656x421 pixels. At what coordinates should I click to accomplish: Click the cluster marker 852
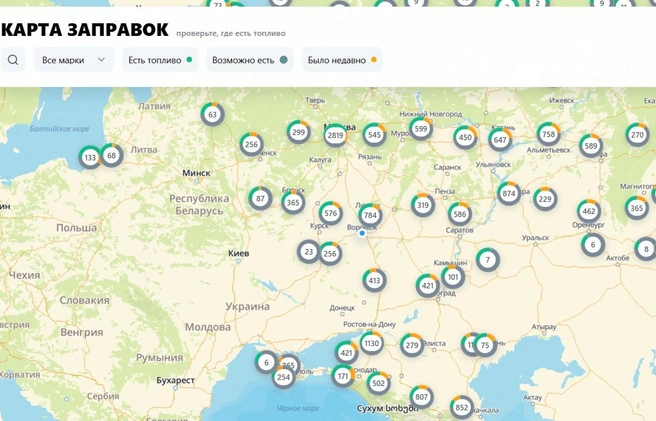[461, 407]
